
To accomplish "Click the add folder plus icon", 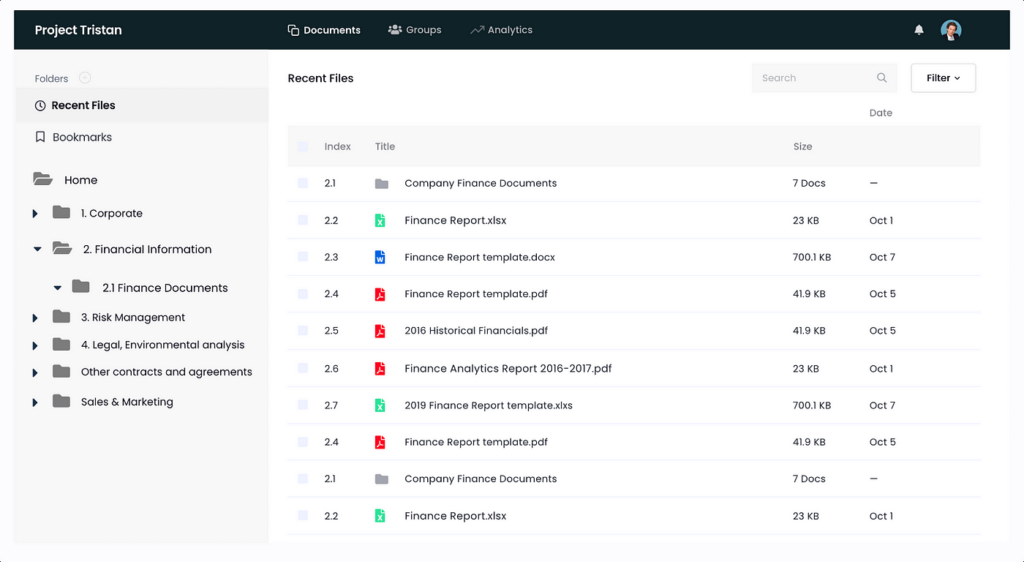I will click(x=85, y=78).
